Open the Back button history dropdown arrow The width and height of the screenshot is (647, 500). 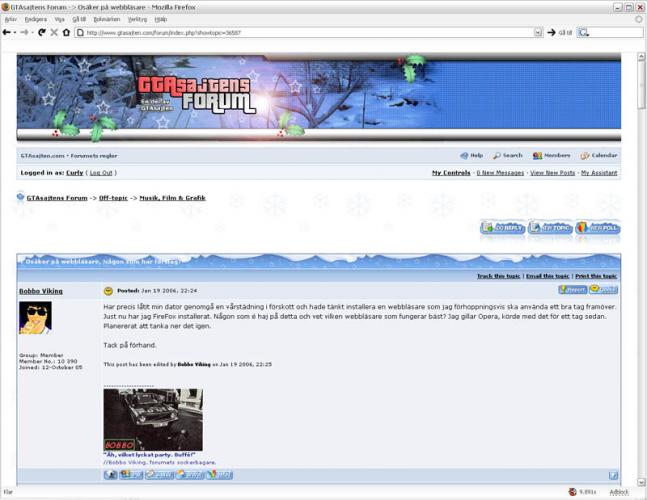(16, 32)
